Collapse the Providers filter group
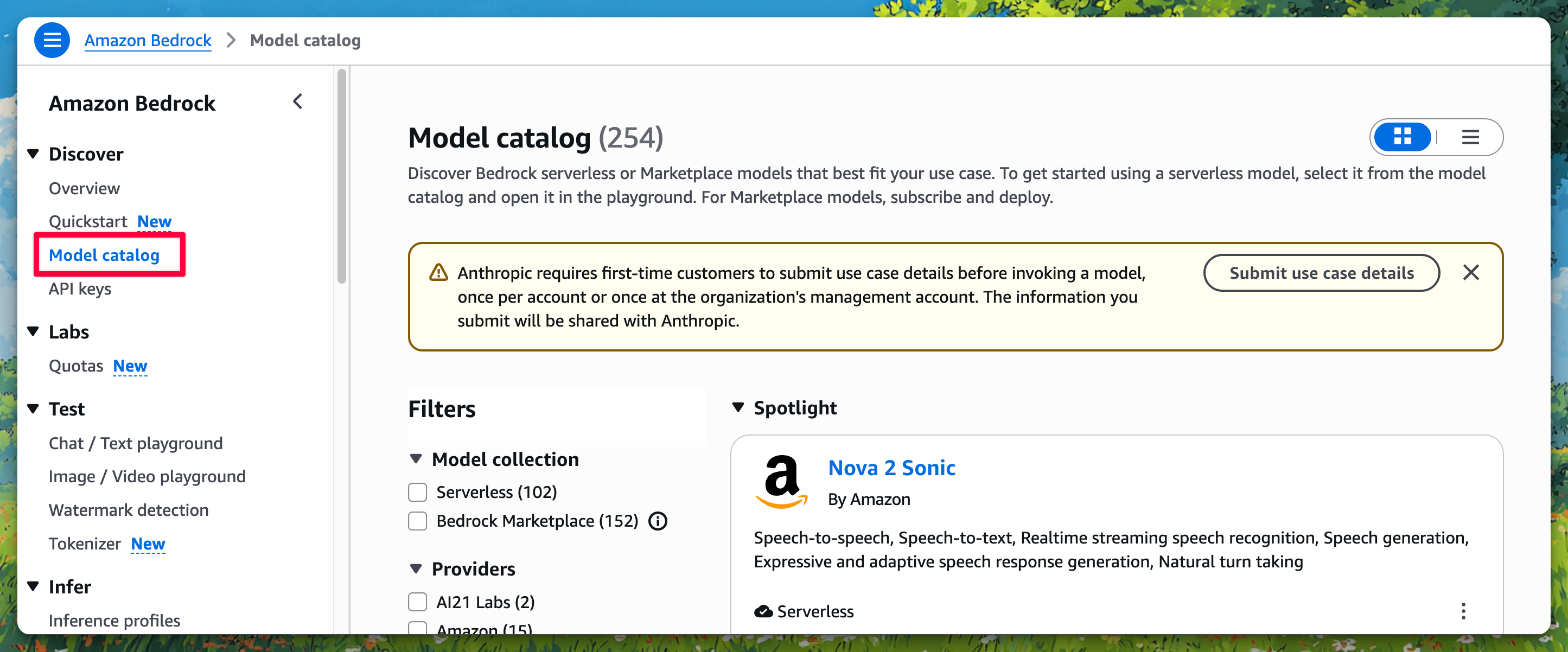This screenshot has height=652, width=1568. tap(416, 568)
